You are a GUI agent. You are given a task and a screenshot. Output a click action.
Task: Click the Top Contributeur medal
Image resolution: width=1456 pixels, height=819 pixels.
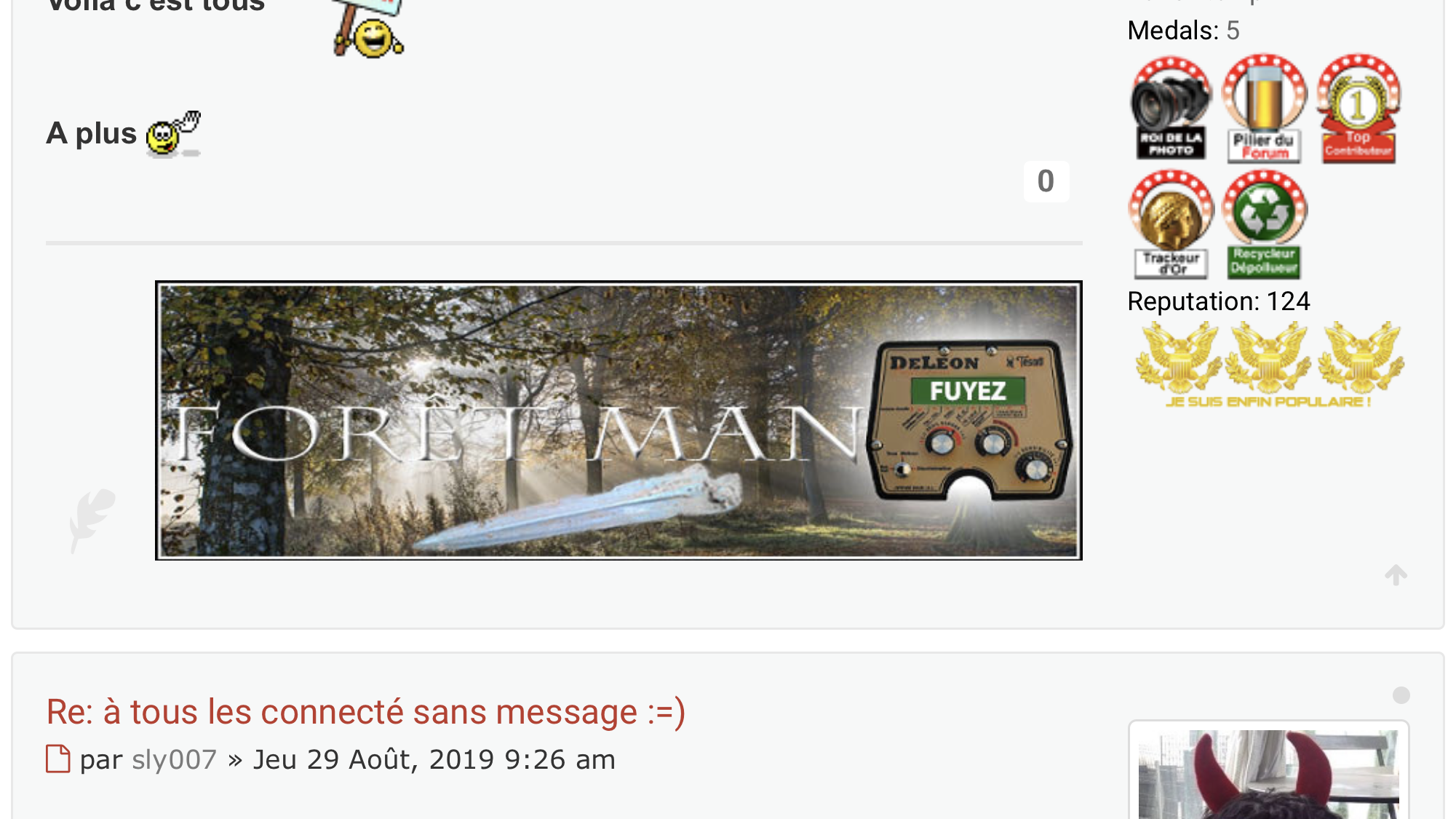pyautogui.click(x=1358, y=108)
